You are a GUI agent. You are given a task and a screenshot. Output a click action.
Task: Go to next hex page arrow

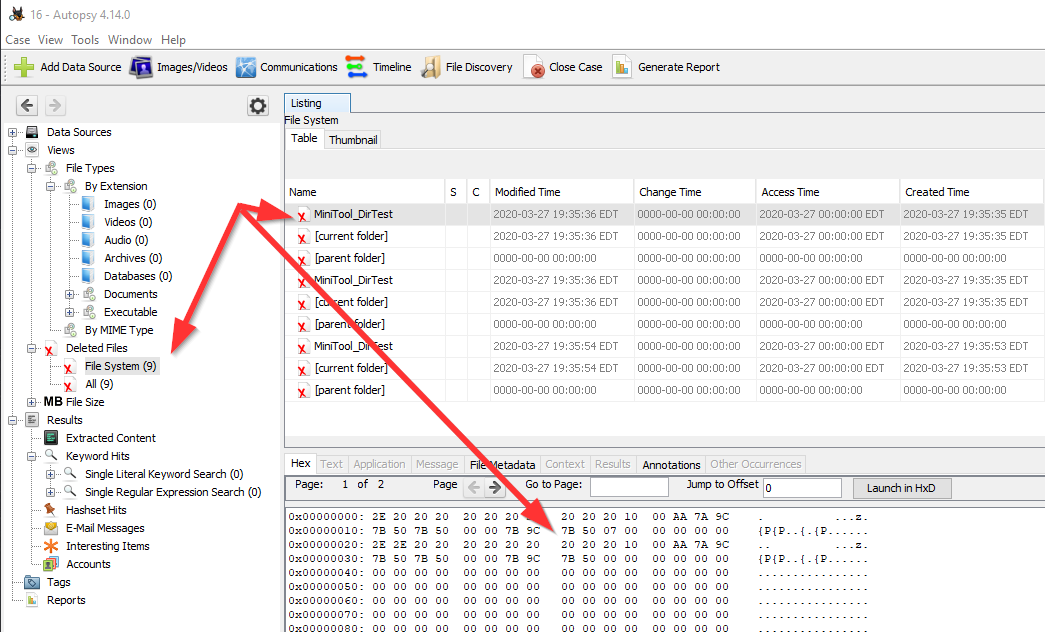pos(495,488)
